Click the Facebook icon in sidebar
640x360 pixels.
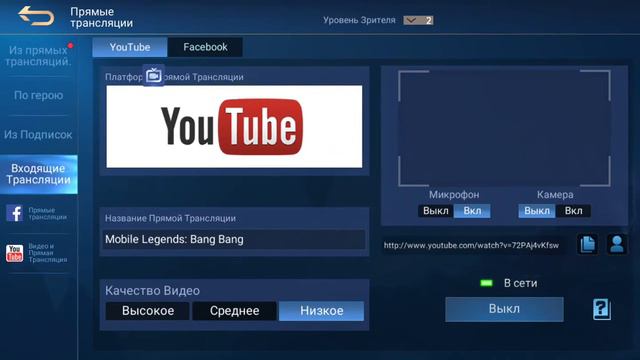[14, 213]
